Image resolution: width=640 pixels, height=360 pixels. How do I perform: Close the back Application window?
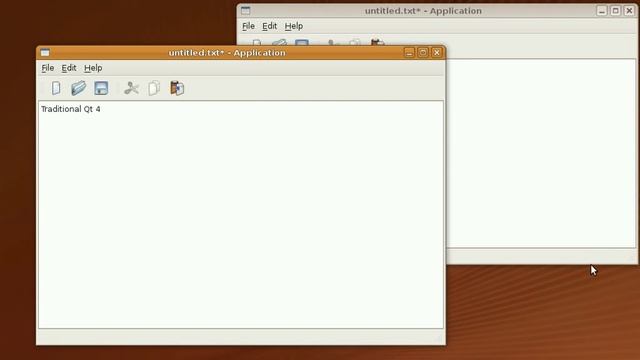point(629,11)
